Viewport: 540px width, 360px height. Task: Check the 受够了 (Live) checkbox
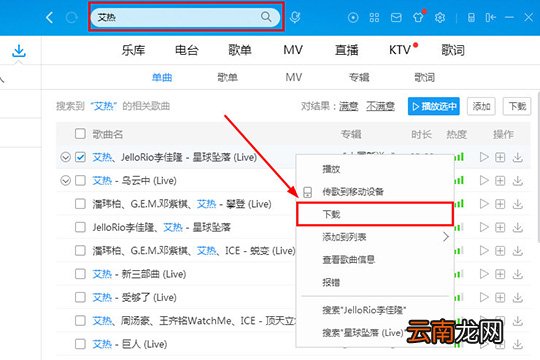80,297
